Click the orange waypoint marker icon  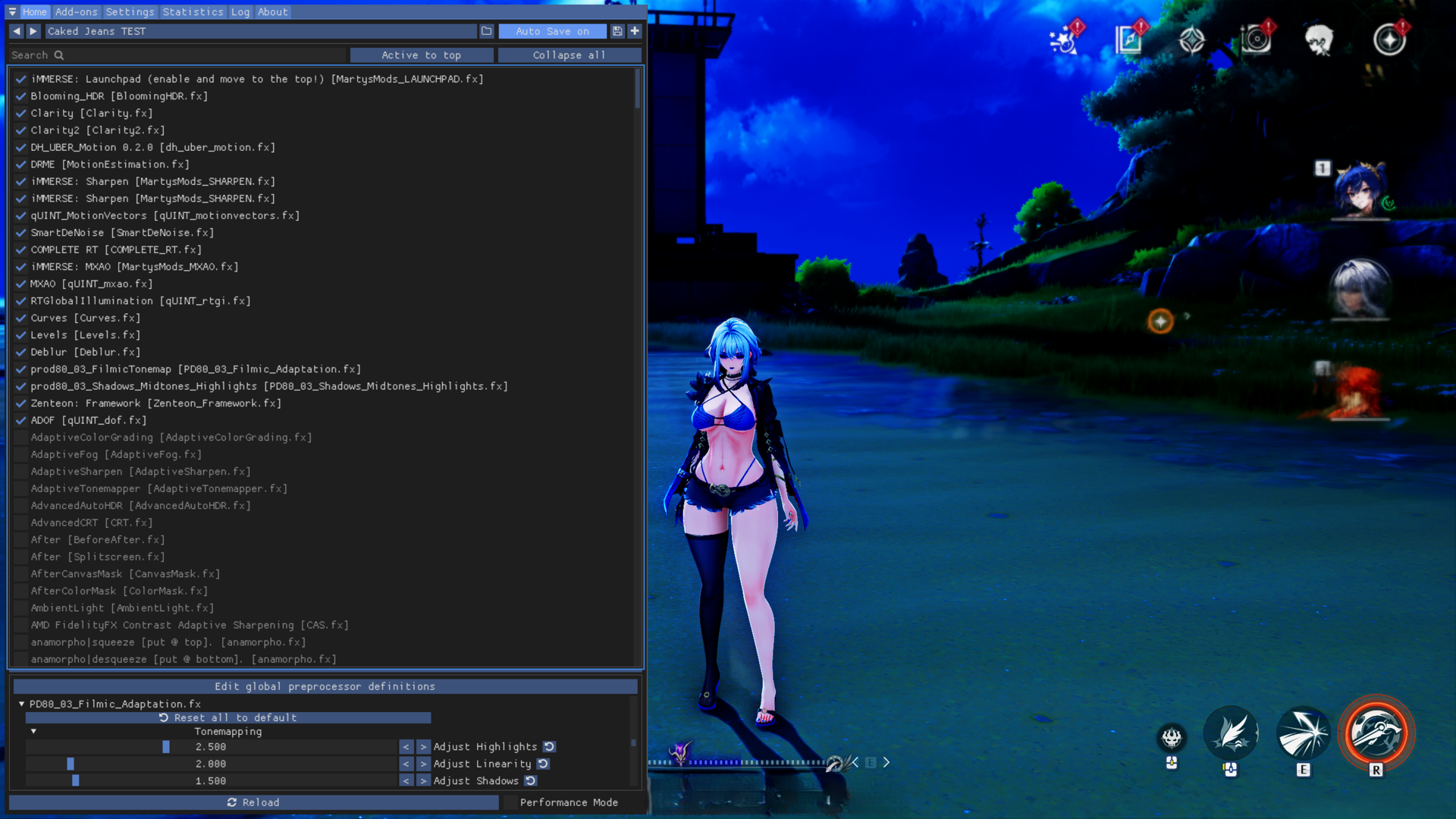point(1160,322)
